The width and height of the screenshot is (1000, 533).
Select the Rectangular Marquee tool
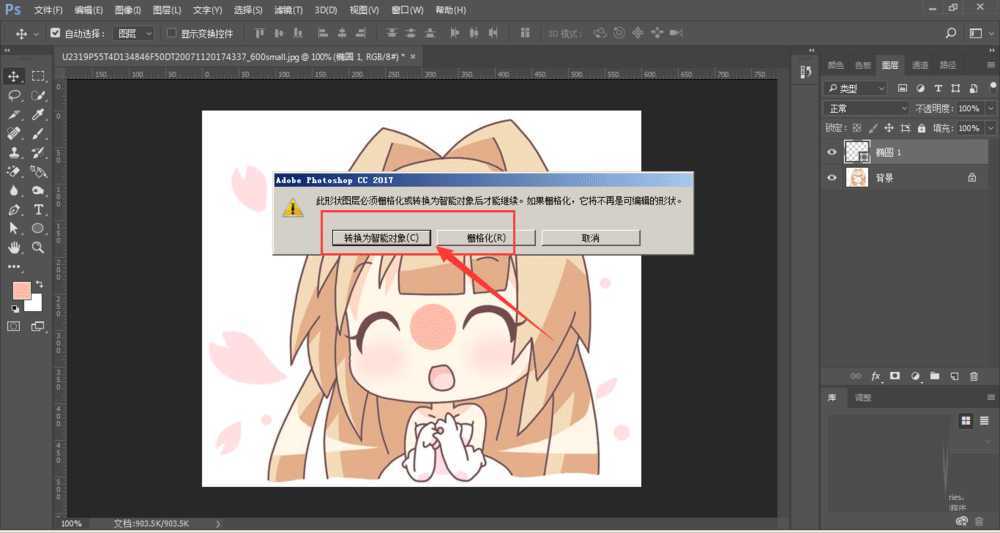pos(39,76)
